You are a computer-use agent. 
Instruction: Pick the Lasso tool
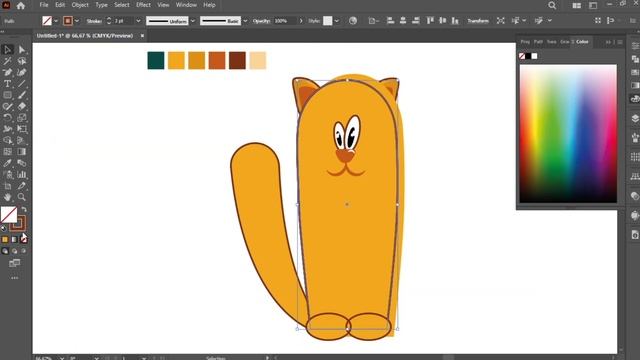pos(22,61)
